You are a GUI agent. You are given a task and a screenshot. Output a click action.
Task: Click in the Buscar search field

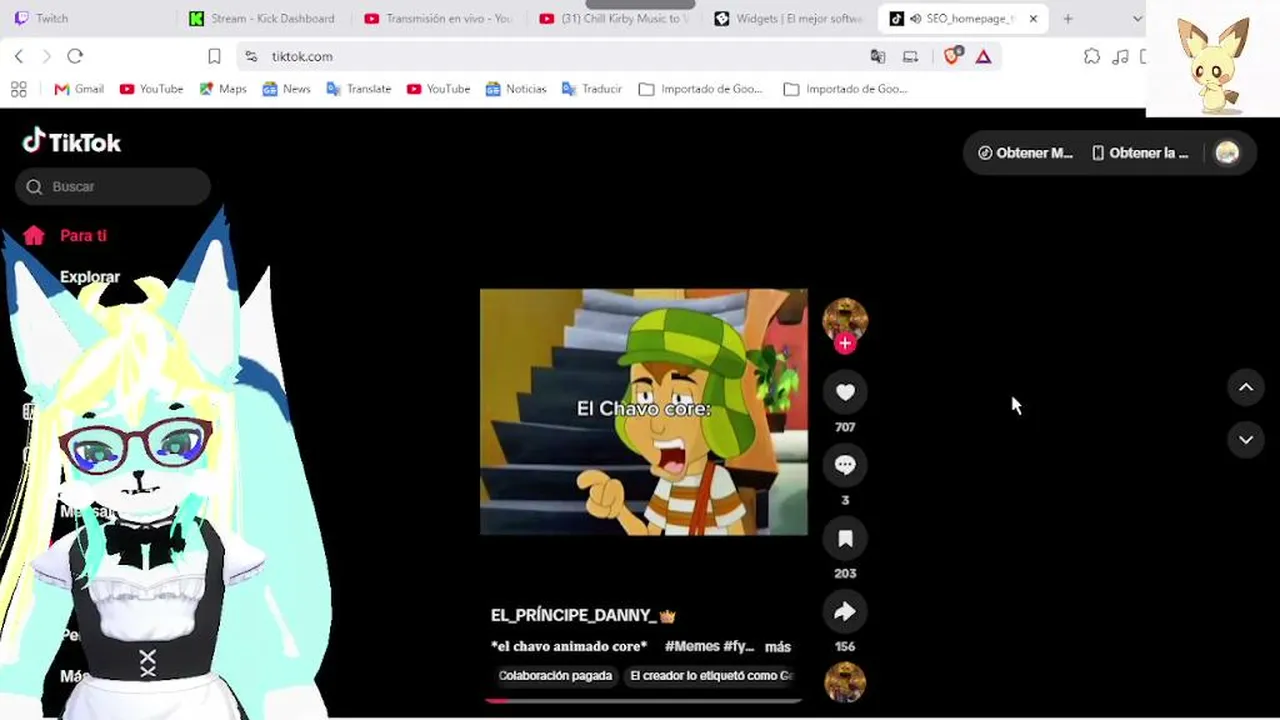(x=113, y=186)
